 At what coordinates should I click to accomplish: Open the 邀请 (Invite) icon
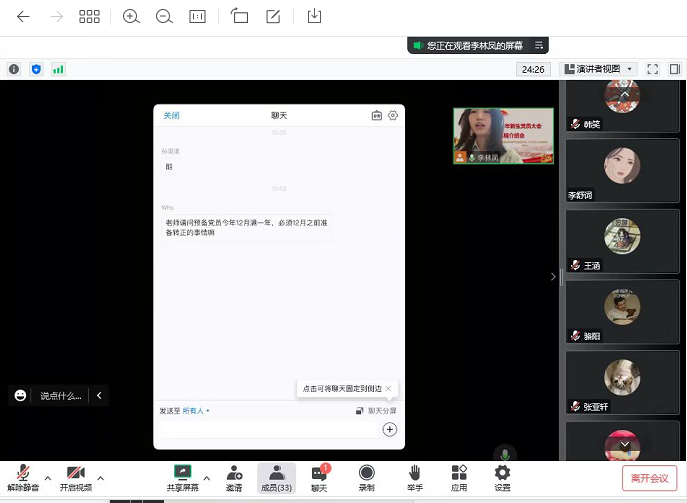[234, 477]
